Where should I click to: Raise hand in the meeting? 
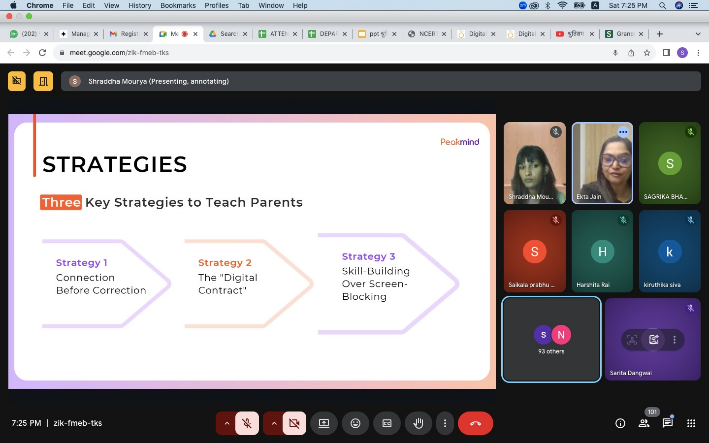419,423
